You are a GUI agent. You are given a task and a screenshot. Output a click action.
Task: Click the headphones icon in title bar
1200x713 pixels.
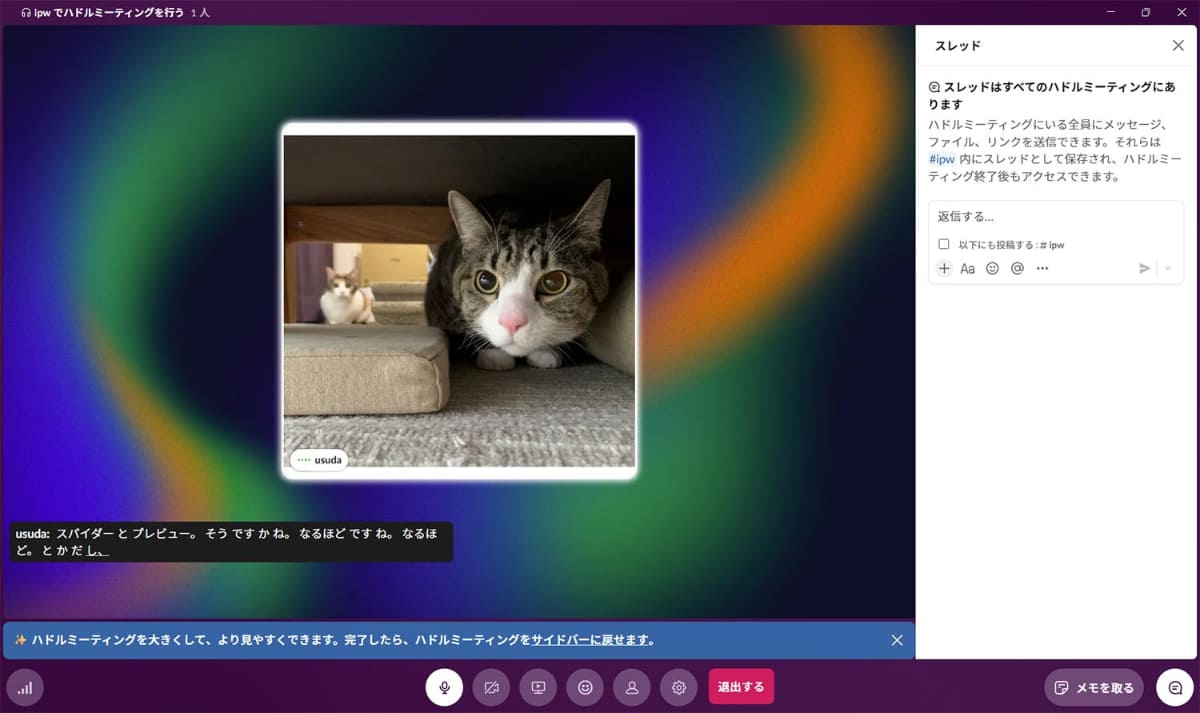(x=25, y=13)
